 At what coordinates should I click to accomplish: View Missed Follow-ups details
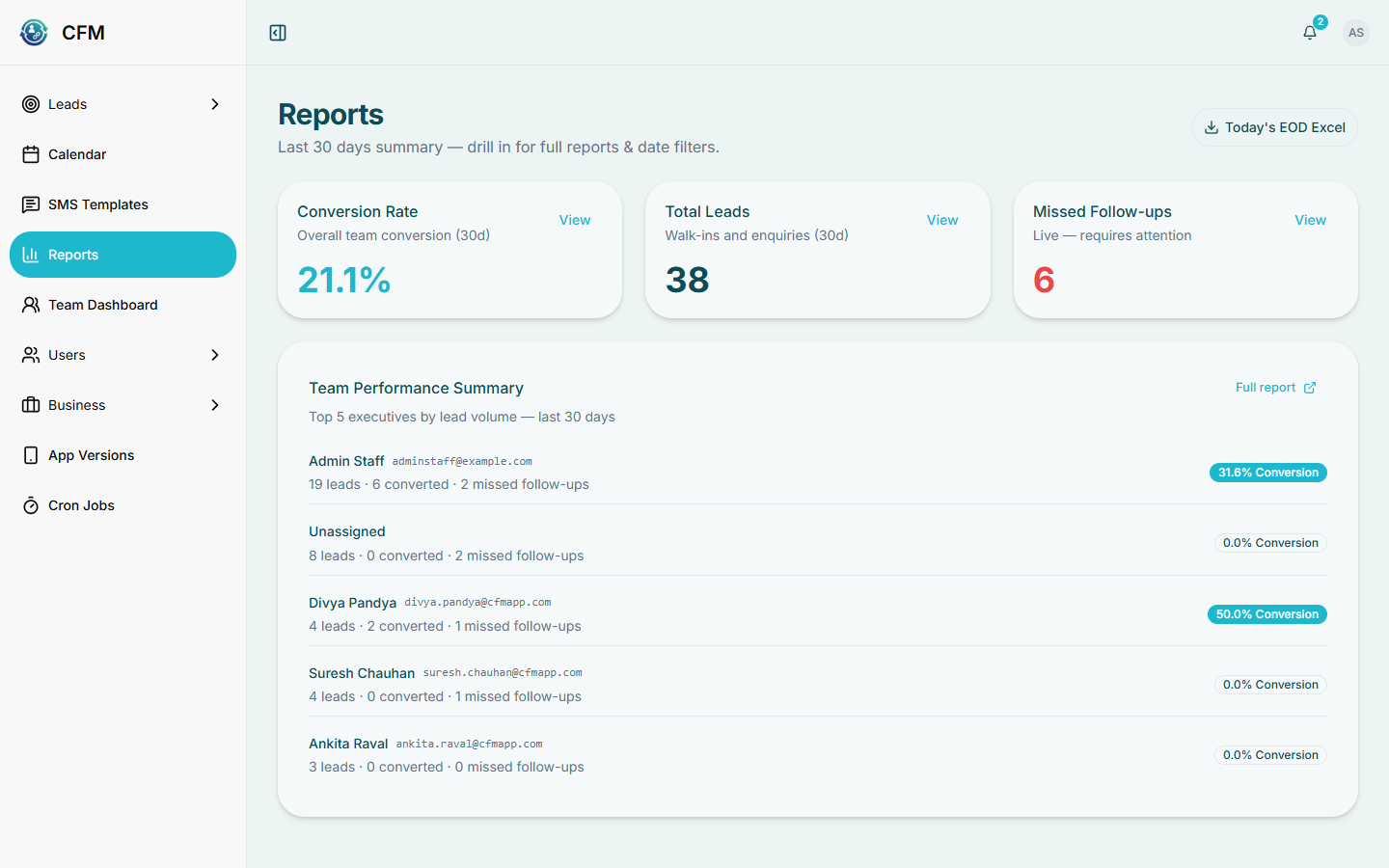(1310, 220)
